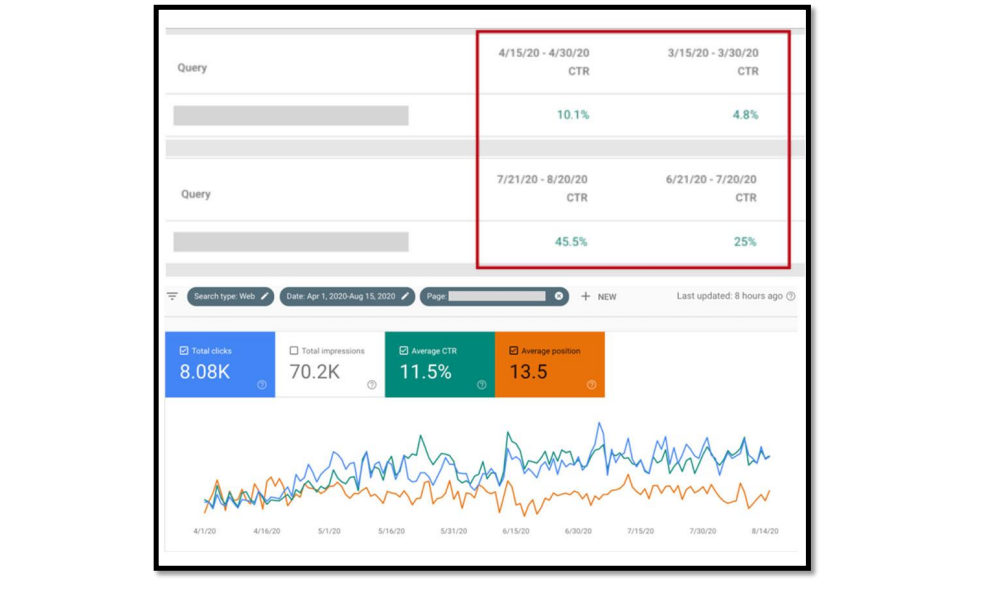The image size is (988, 606).
Task: Add a NEW filter
Action: (598, 297)
